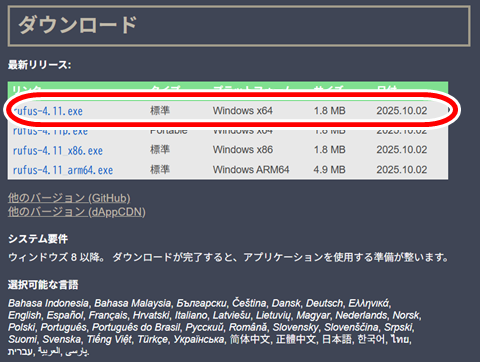Image resolution: width=480 pixels, height=362 pixels.
Task: Select the Windows x64 cell of rufus-4.11.exe row
Action: pyautogui.click(x=243, y=111)
